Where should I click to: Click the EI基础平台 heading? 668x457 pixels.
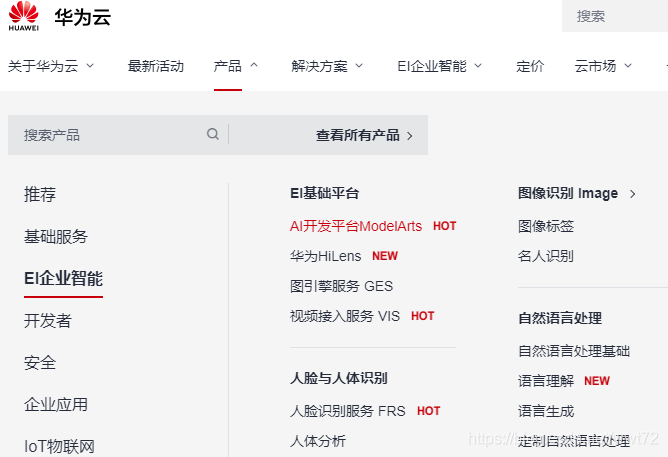(325, 193)
